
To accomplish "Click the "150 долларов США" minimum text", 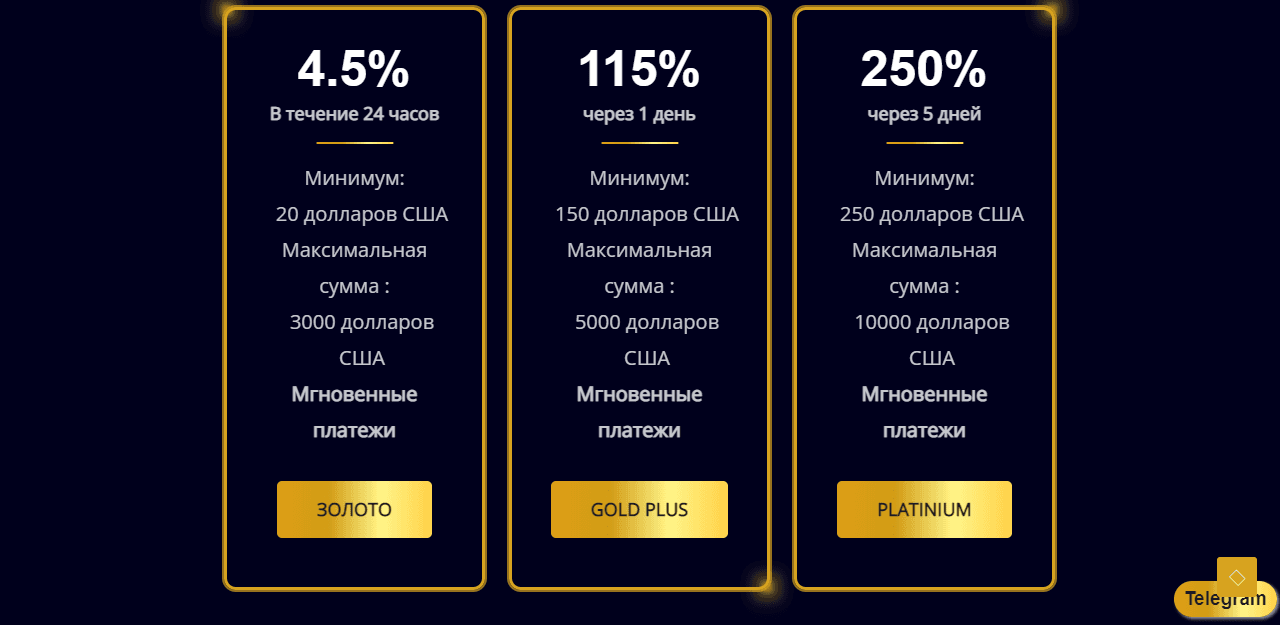I will (646, 215).
